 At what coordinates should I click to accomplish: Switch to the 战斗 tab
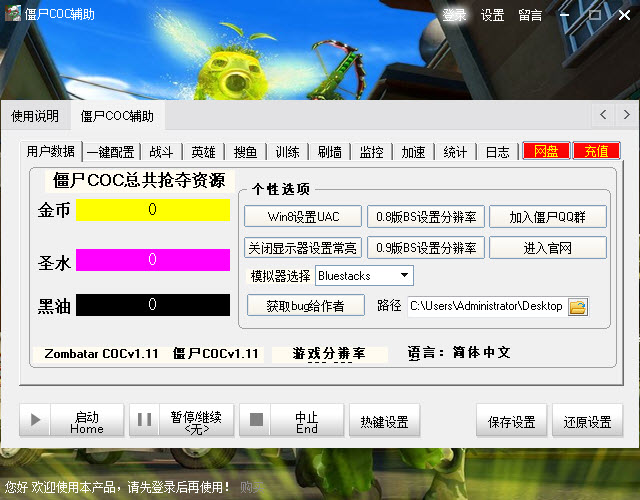(161, 152)
